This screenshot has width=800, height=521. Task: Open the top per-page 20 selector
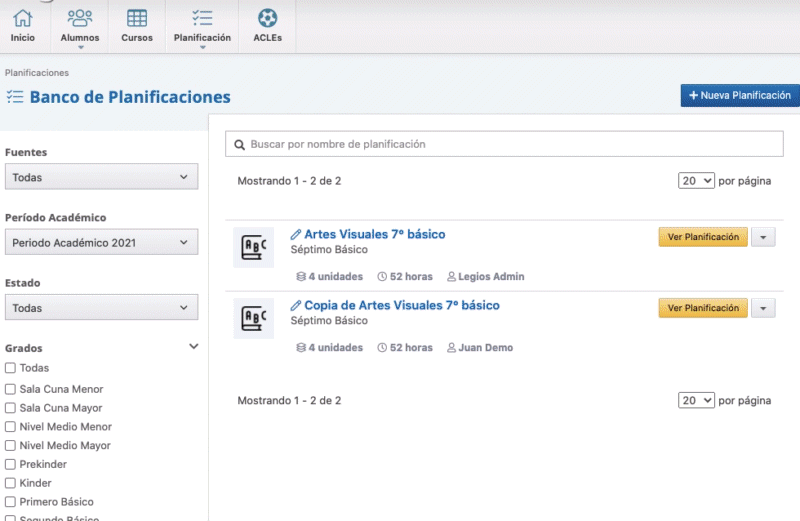695,181
